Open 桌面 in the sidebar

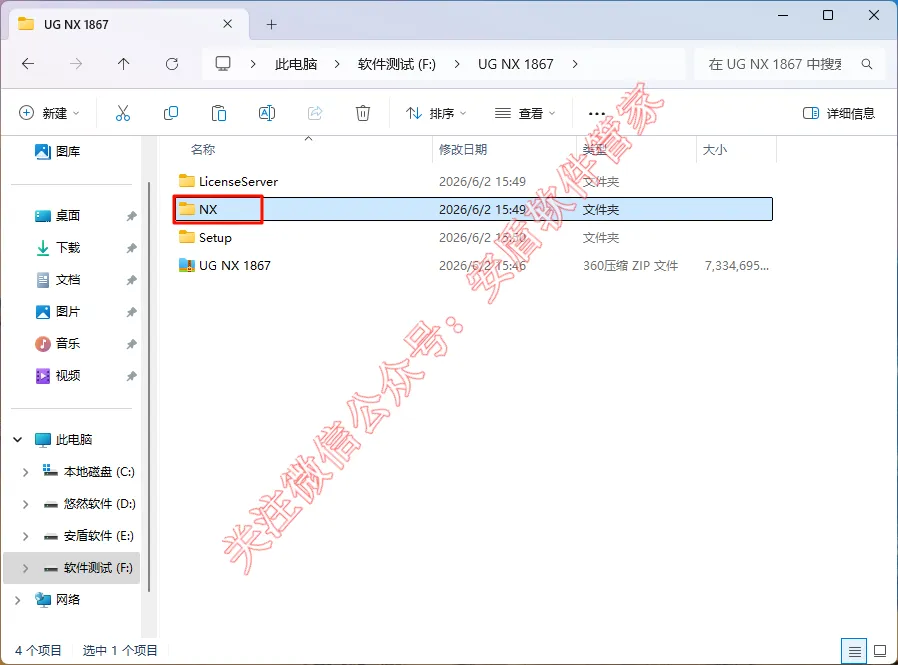click(57, 216)
